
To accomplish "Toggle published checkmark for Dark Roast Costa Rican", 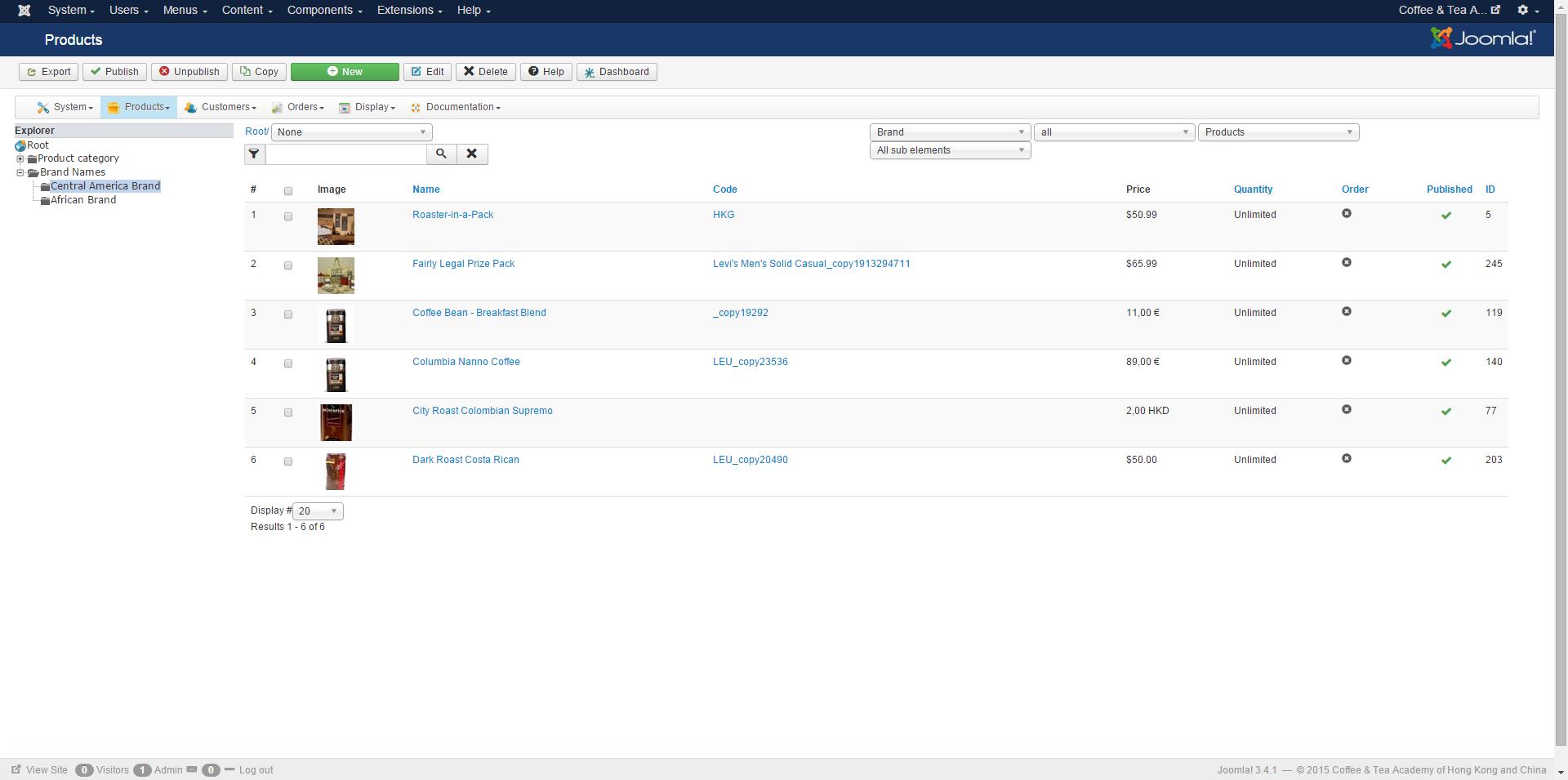I will coord(1446,461).
